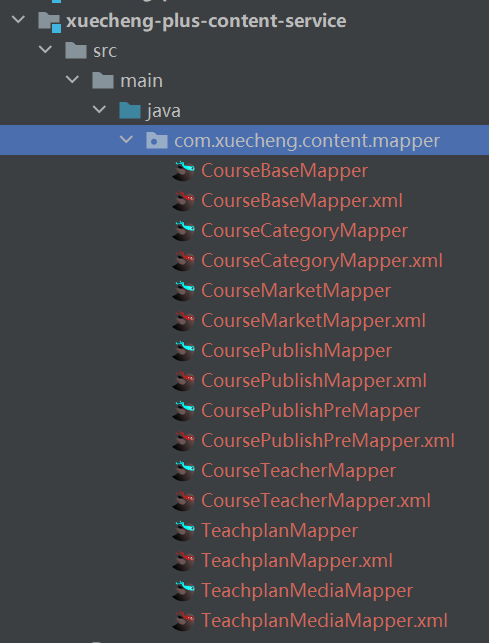Image resolution: width=489 pixels, height=643 pixels.
Task: Open the CoursePublishPreMapper.xml file
Action: click(328, 441)
